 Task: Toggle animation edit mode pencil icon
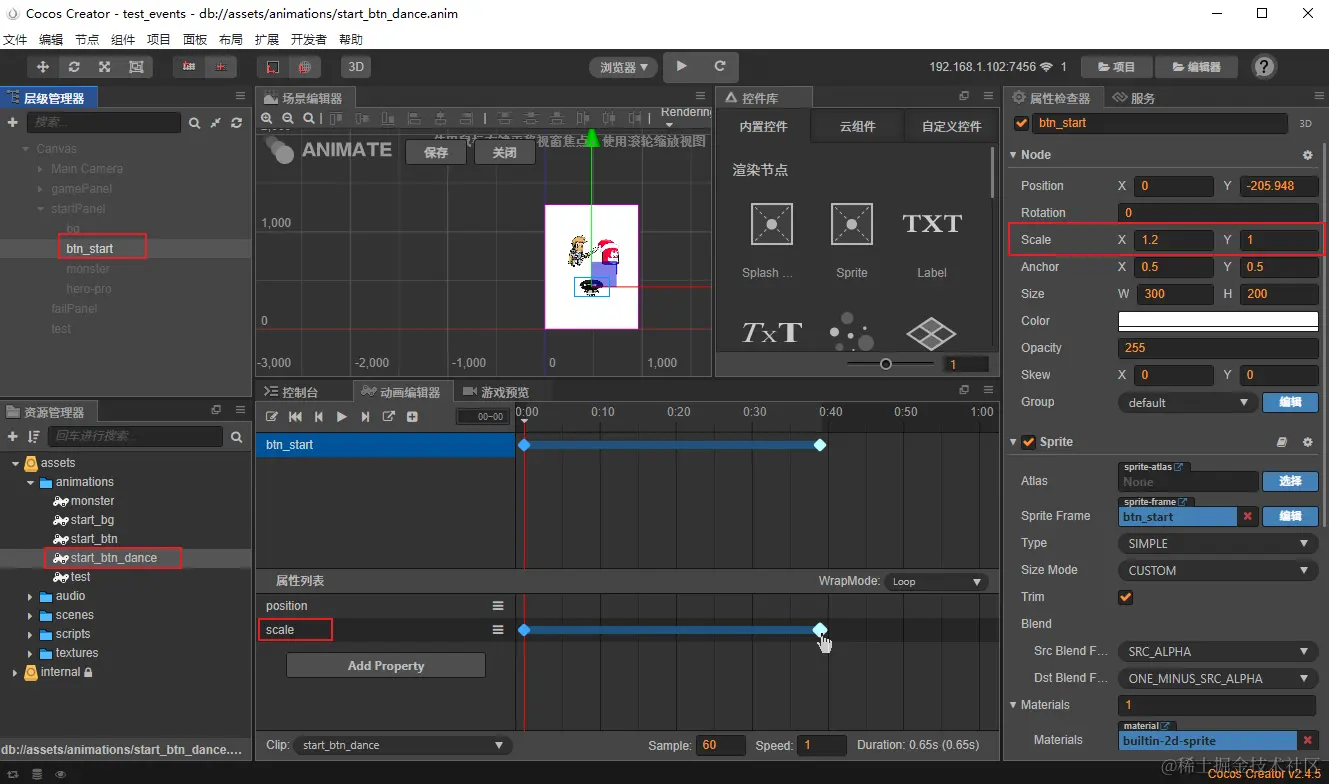click(272, 416)
